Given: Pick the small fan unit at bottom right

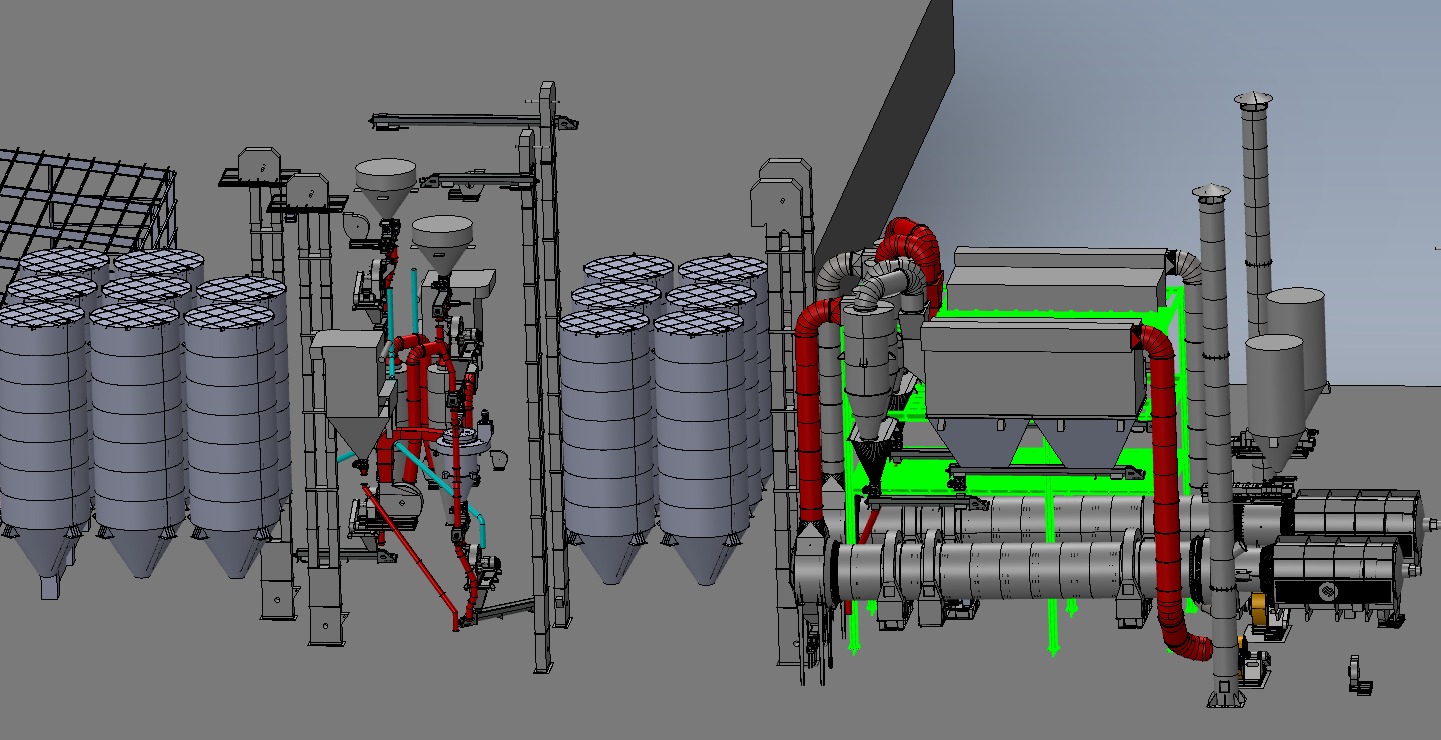Looking at the screenshot, I should (1357, 672).
